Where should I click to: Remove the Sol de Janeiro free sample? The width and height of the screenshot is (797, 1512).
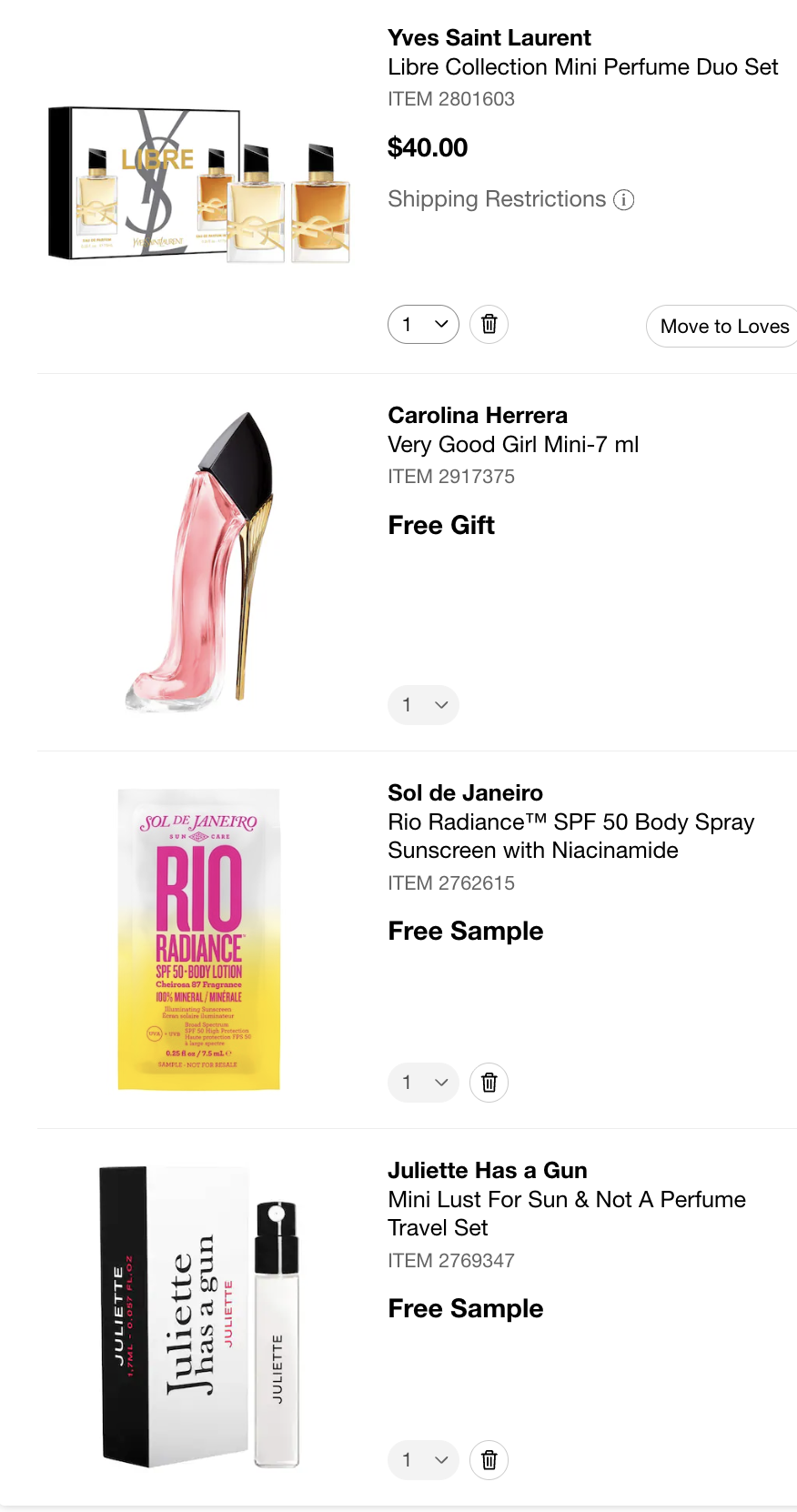coord(489,1083)
